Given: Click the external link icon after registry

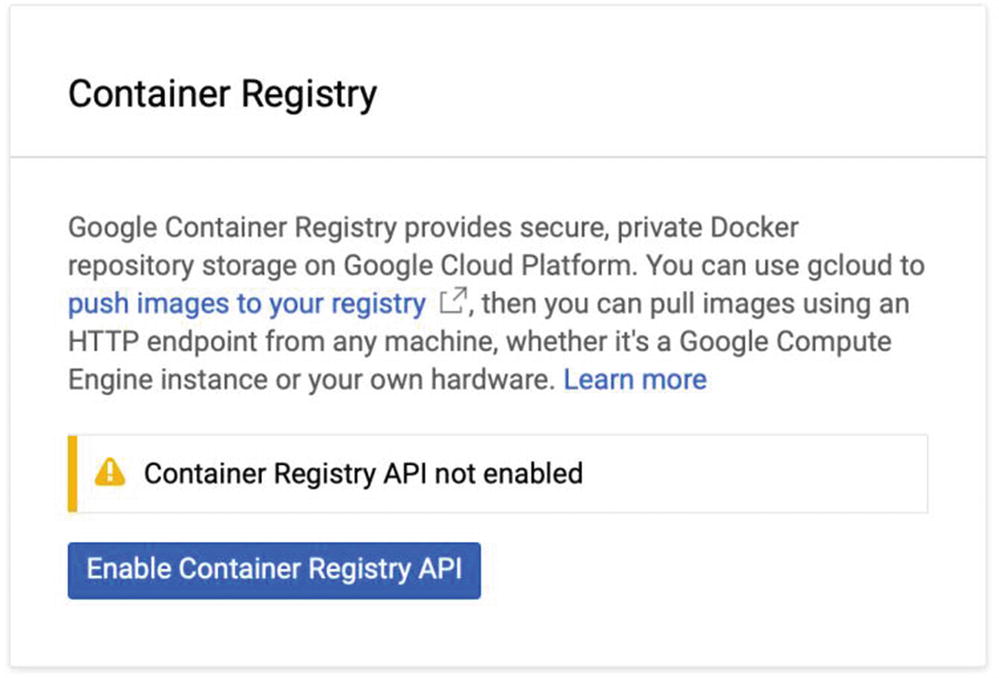Looking at the screenshot, I should click(x=454, y=302).
